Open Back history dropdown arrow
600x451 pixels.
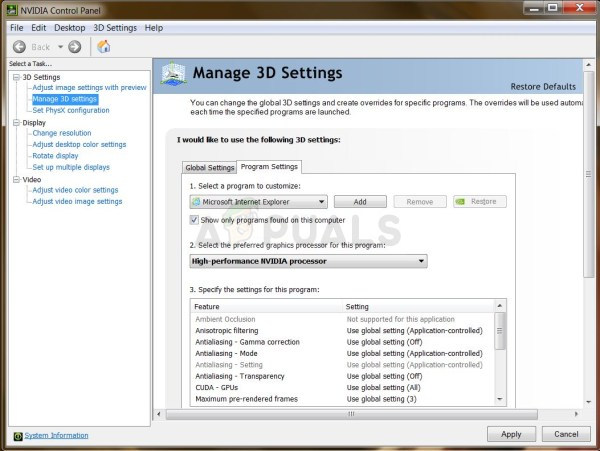pyautogui.click(x=60, y=47)
